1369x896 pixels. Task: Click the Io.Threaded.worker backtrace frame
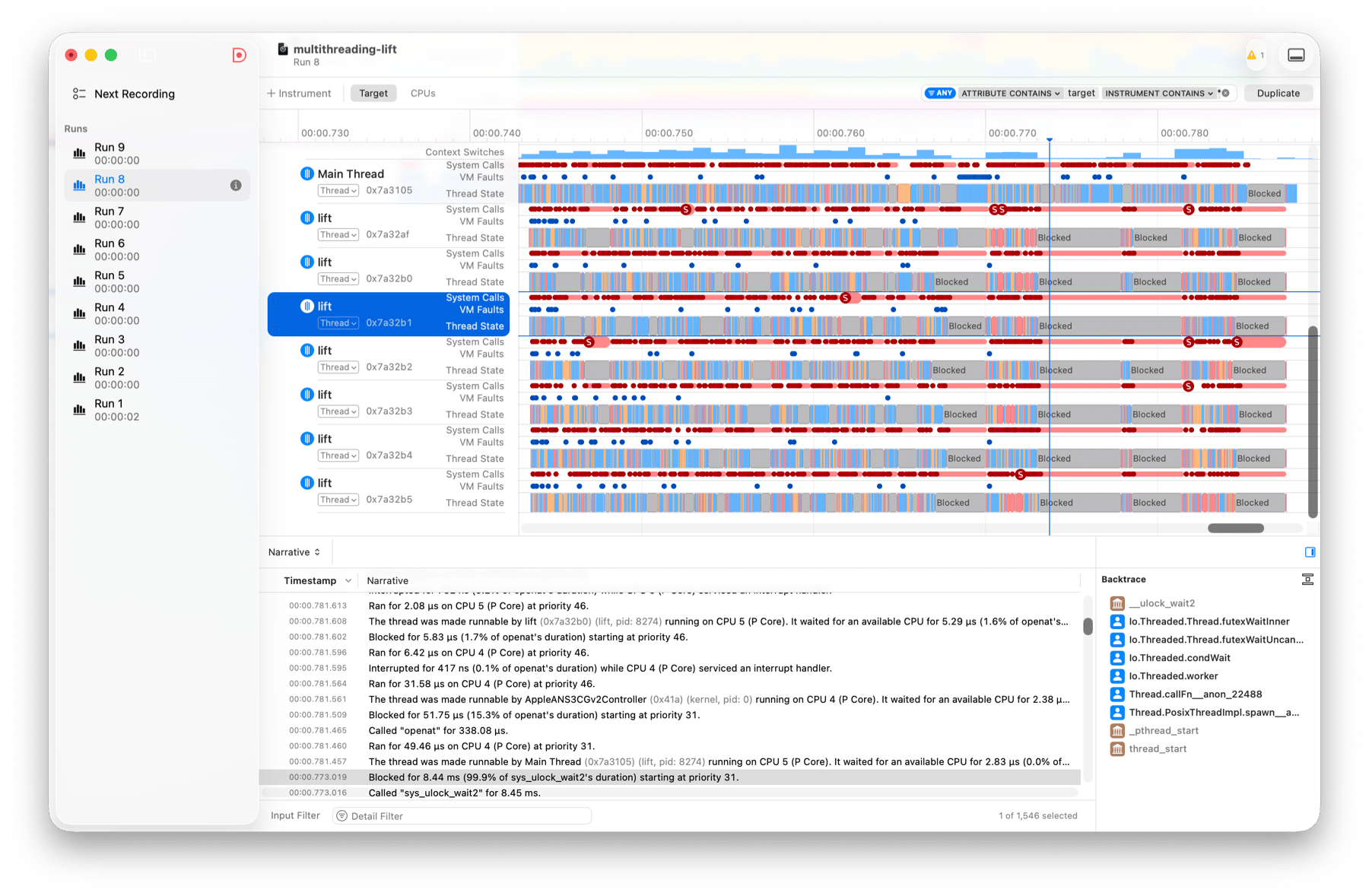click(x=1173, y=676)
